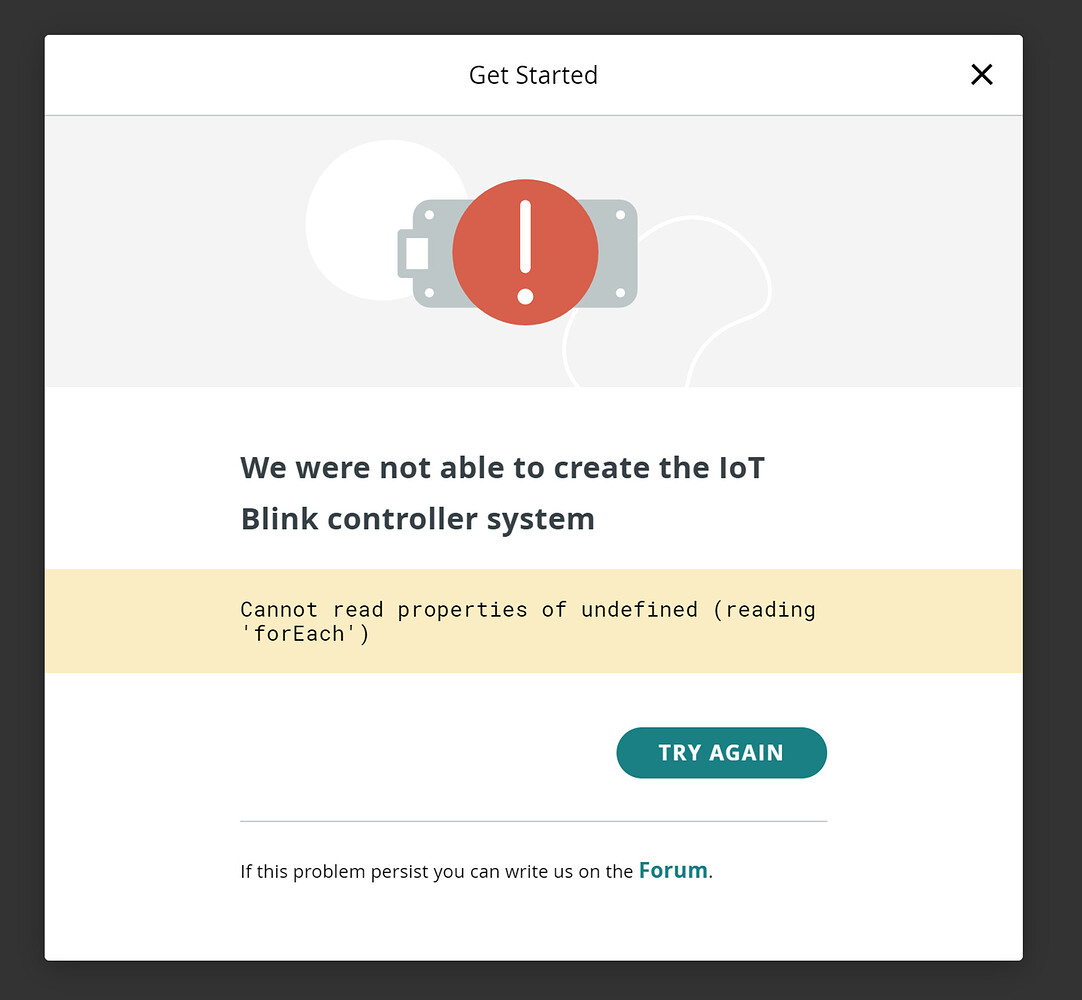The image size is (1082, 1000).
Task: Click the X close icon on the dialog
Action: pyautogui.click(x=981, y=74)
